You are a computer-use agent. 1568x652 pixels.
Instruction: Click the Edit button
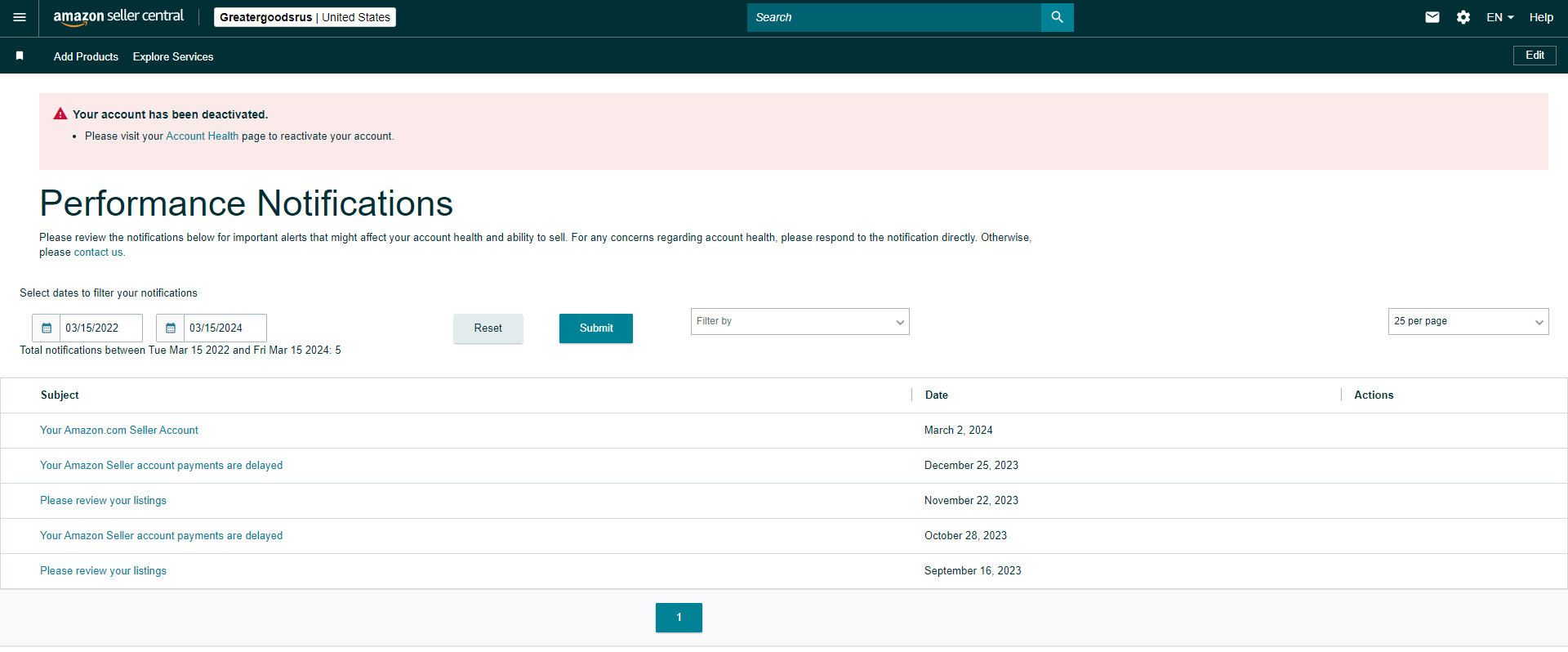pyautogui.click(x=1535, y=55)
